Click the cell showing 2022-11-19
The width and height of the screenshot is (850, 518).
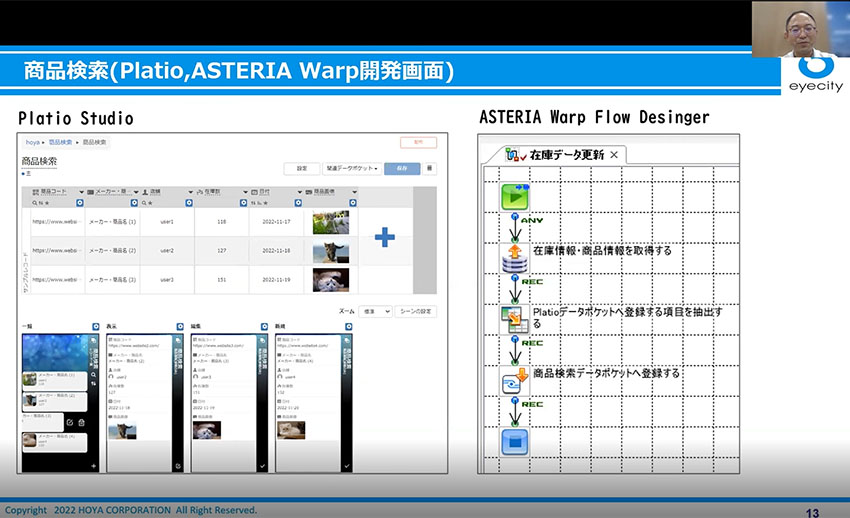coord(276,280)
